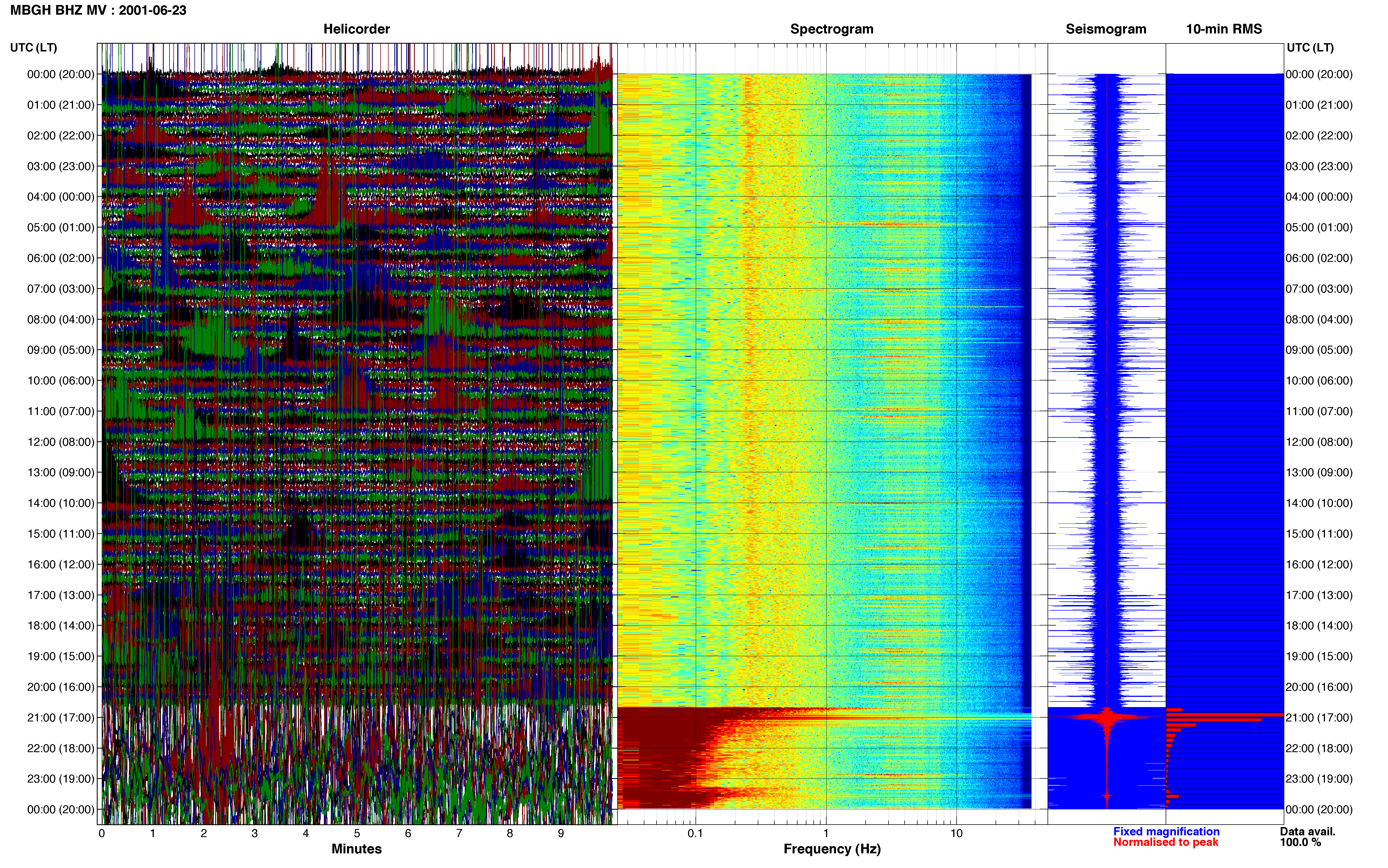The width and height of the screenshot is (1388, 868).
Task: Click tick "9" on the Minutes axis
Action: 561,833
